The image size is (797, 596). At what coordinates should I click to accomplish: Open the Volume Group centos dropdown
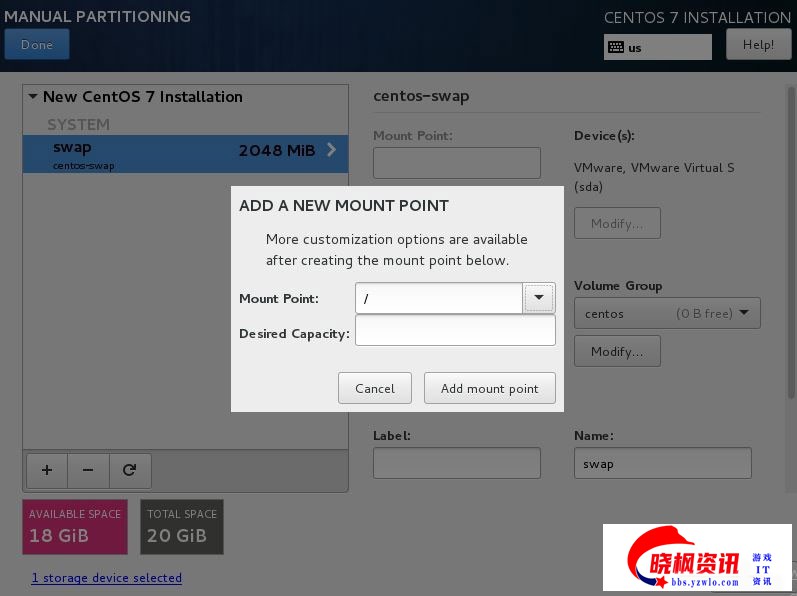coord(667,313)
